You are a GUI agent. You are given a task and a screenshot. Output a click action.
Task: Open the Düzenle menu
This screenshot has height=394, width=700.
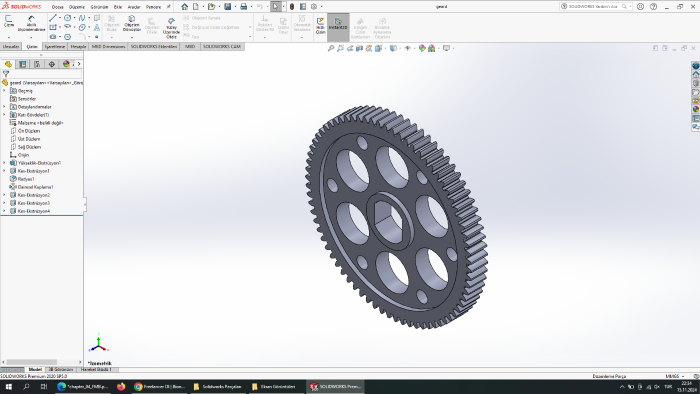(77, 7)
